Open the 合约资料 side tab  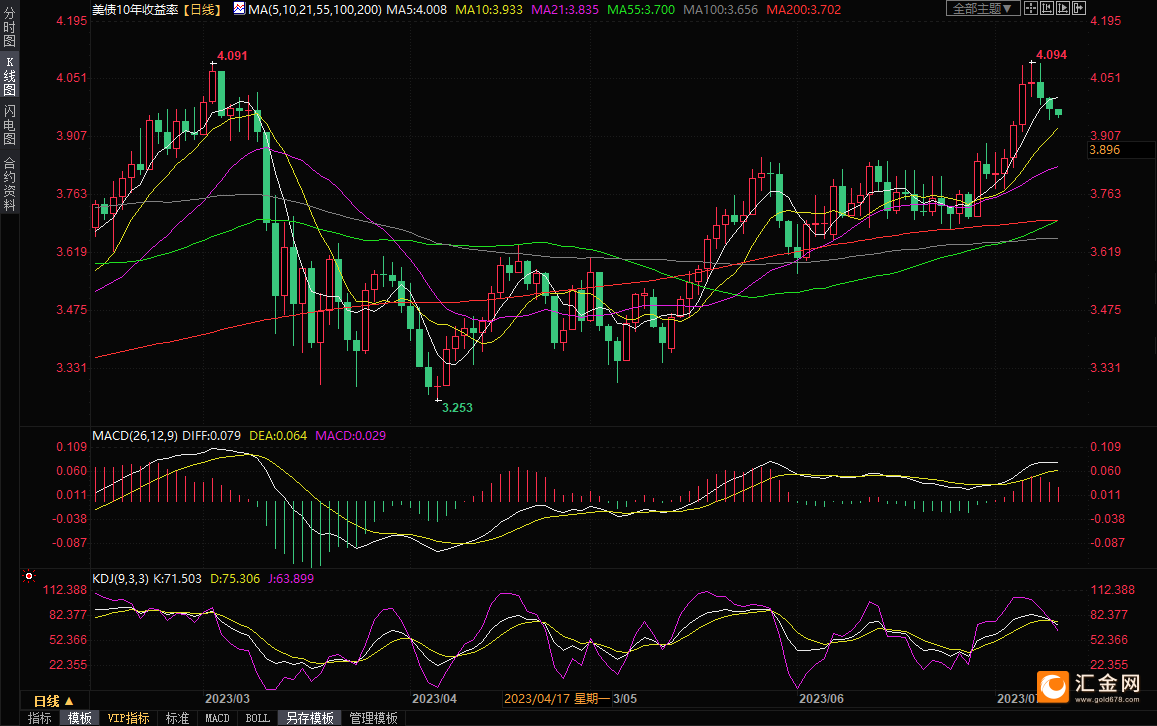coord(10,184)
